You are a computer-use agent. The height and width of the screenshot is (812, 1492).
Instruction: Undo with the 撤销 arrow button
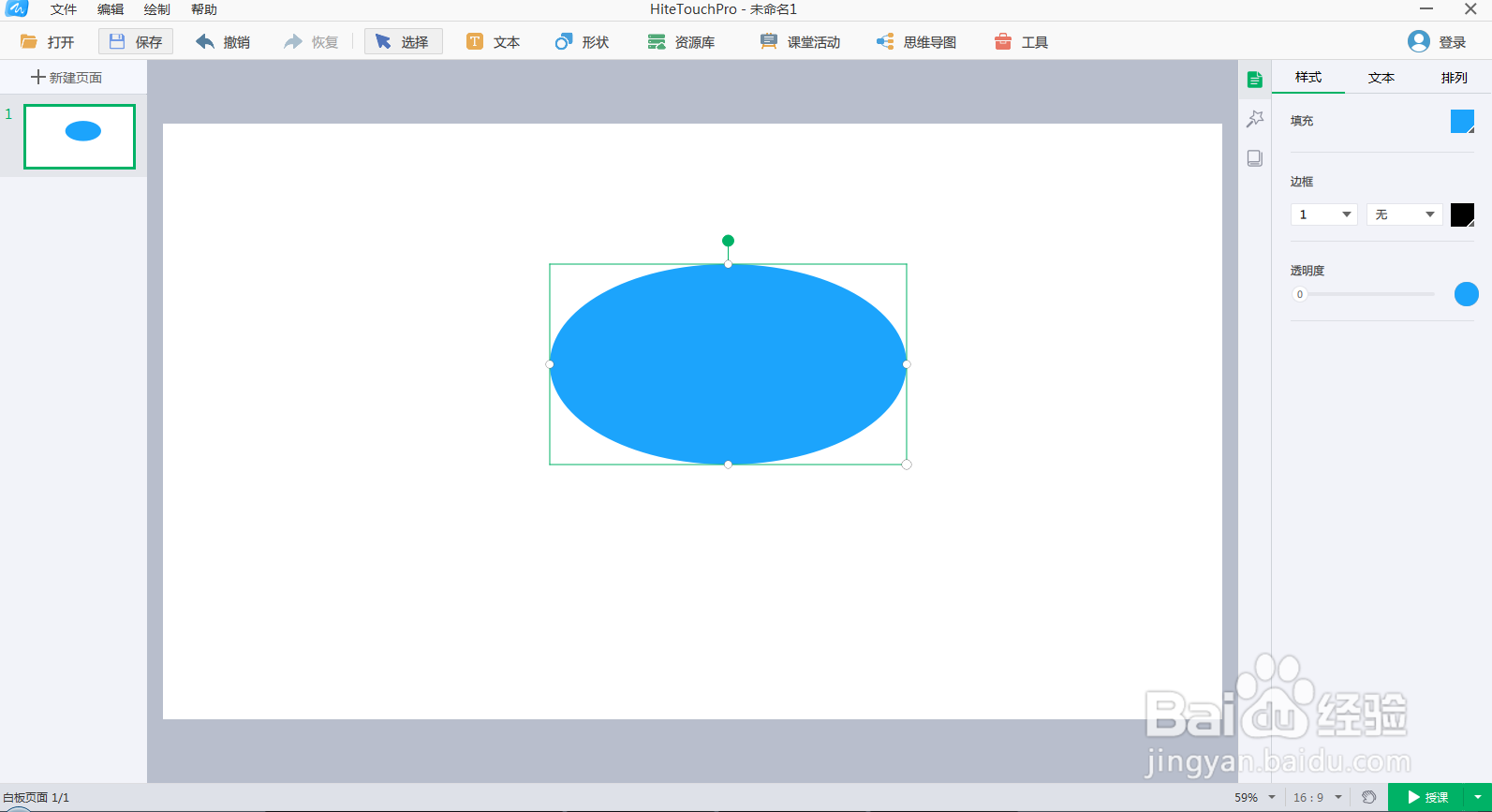point(223,42)
